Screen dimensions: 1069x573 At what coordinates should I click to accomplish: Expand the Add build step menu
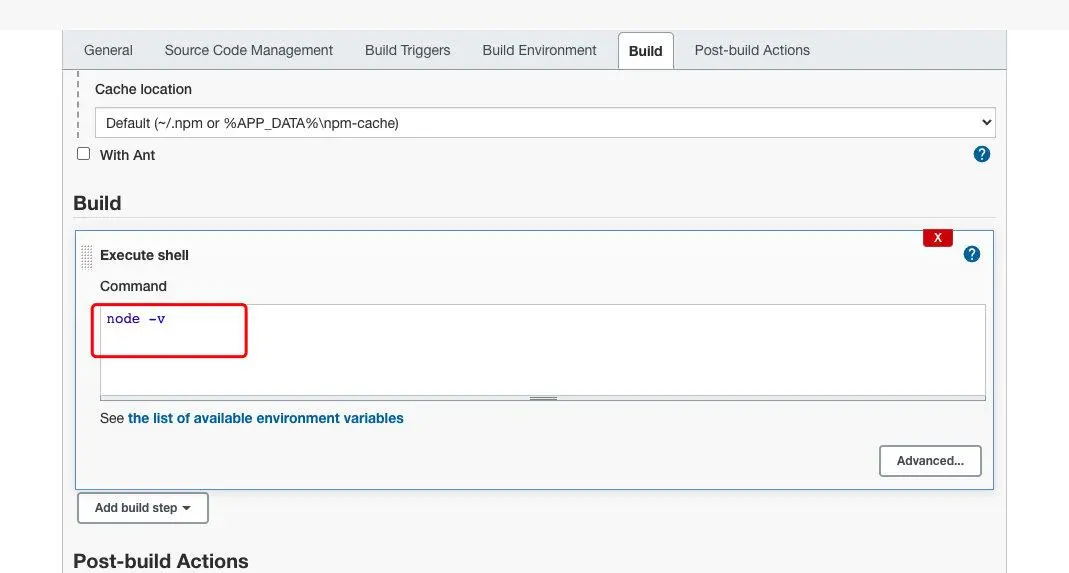[x=142, y=508]
